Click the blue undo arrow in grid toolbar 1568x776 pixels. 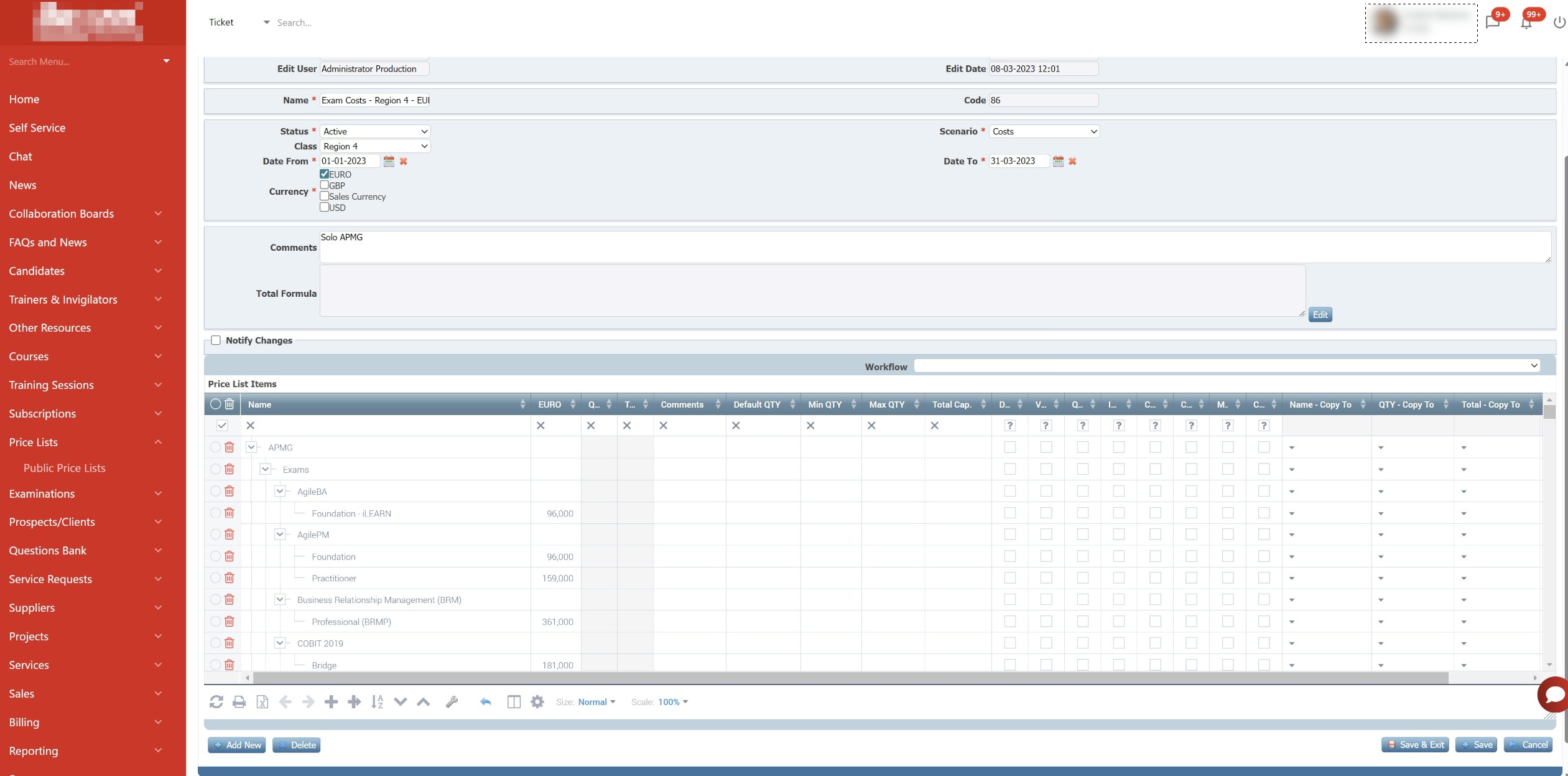pyautogui.click(x=486, y=702)
